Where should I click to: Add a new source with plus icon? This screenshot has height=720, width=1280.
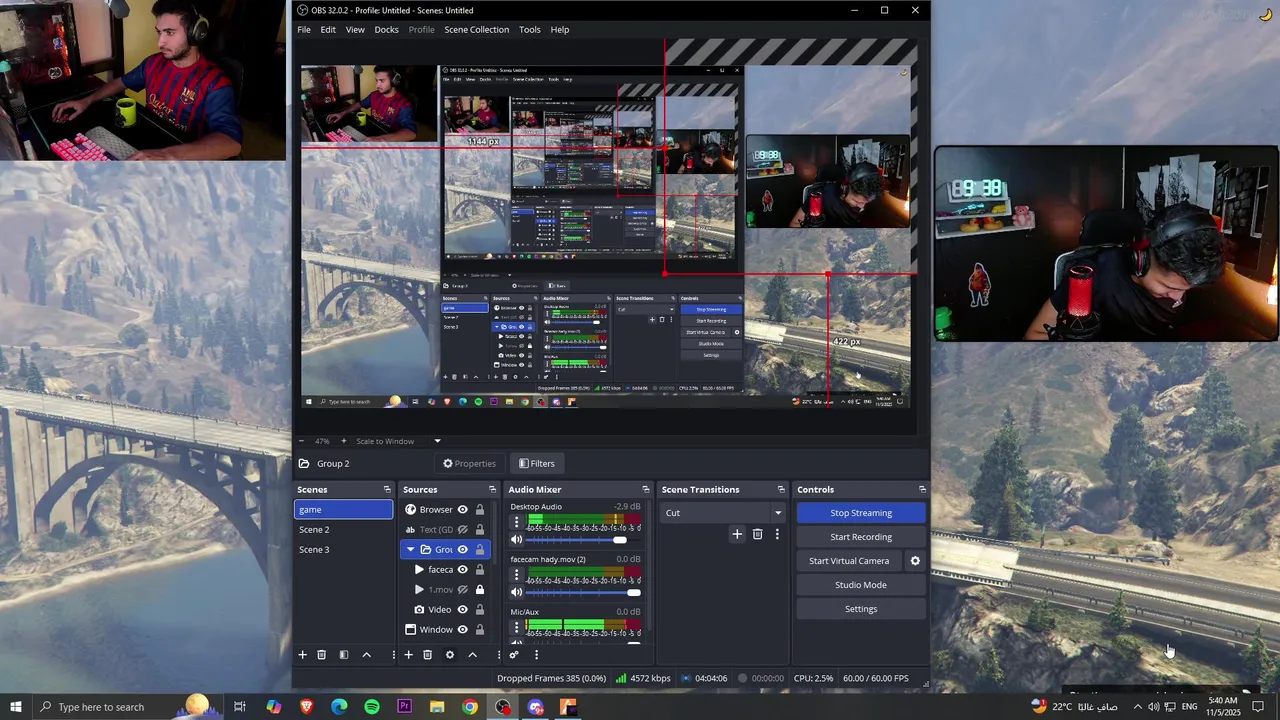408,655
